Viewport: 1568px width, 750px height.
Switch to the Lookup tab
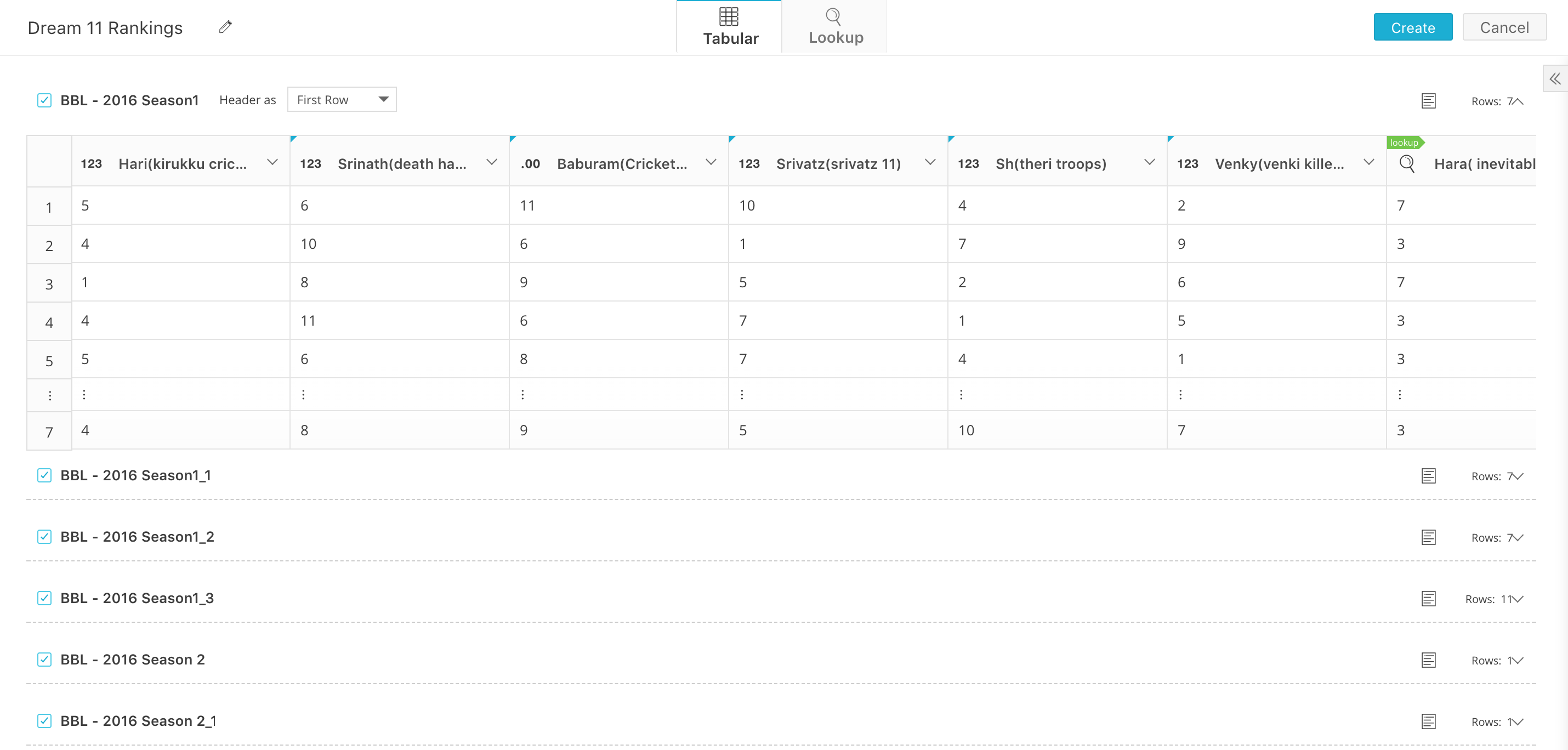(x=835, y=27)
